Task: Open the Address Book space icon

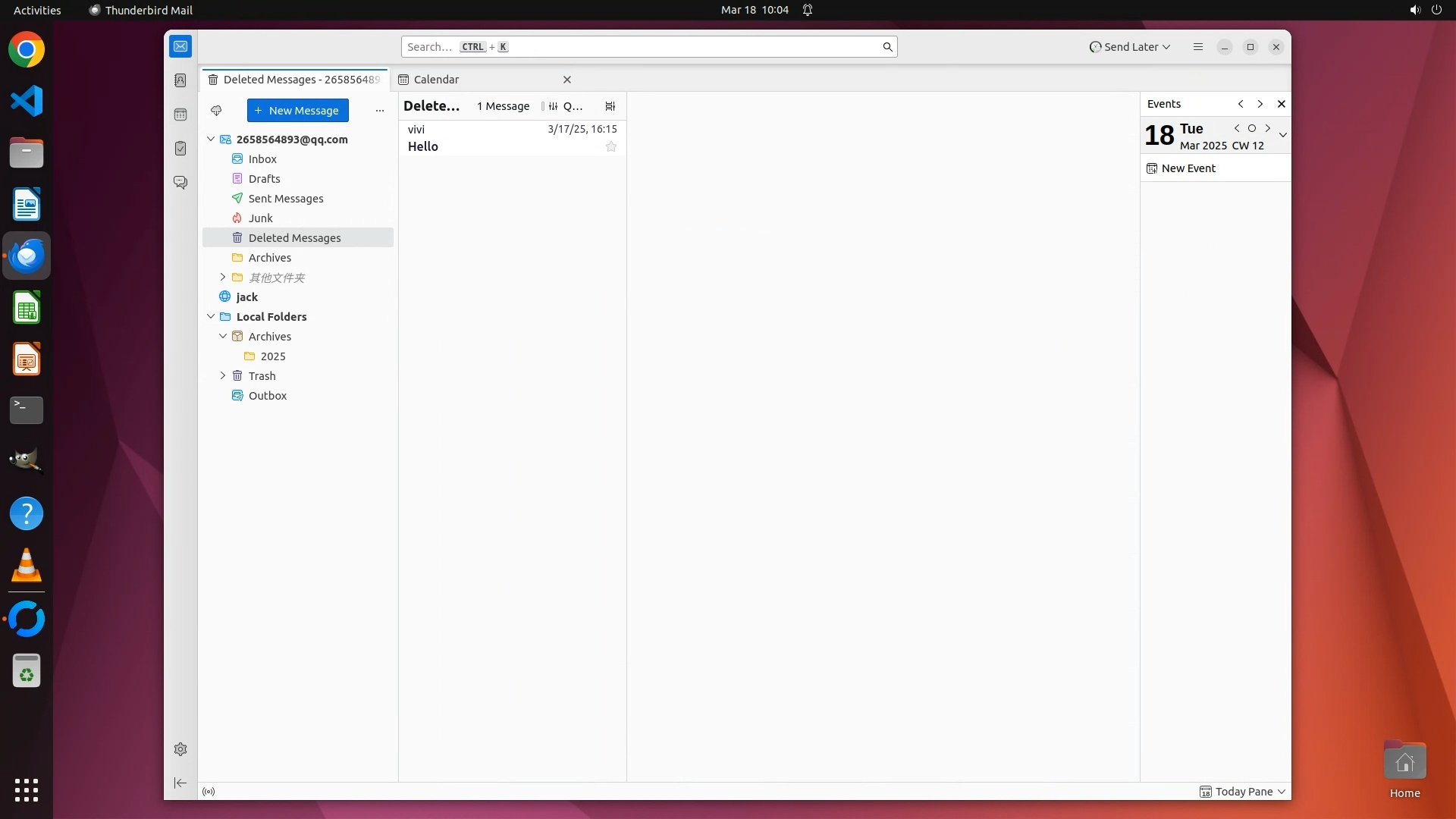Action: click(180, 80)
